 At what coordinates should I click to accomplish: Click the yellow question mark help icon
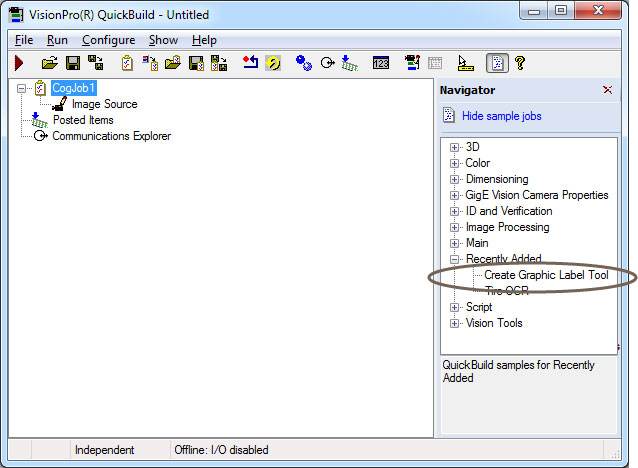coord(520,63)
